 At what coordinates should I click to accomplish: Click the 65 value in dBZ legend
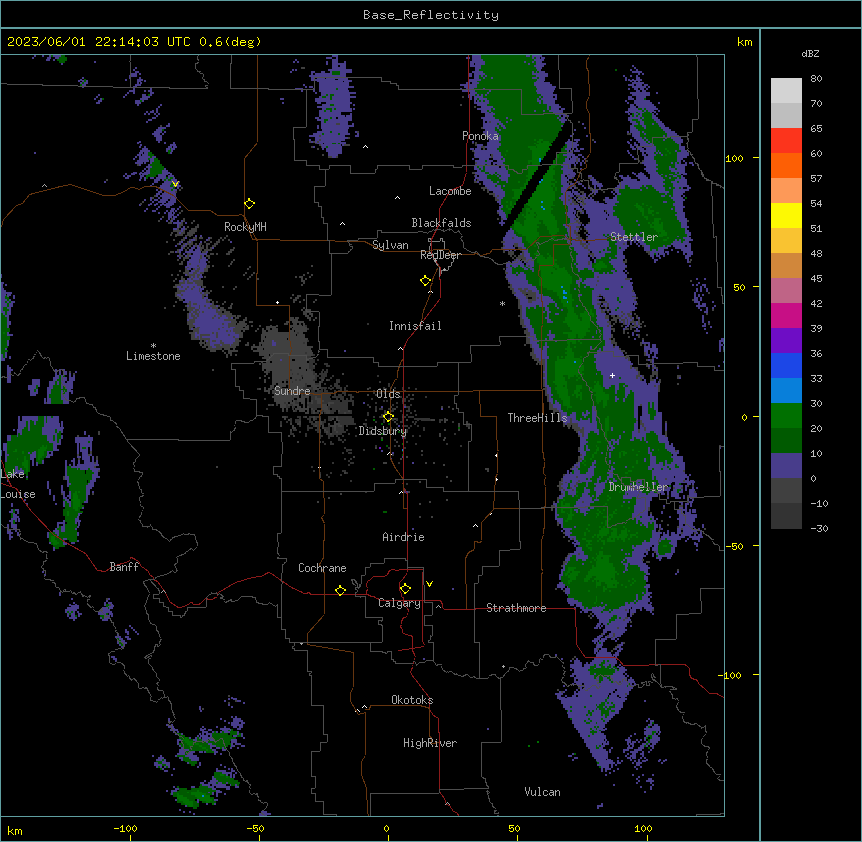(x=816, y=129)
